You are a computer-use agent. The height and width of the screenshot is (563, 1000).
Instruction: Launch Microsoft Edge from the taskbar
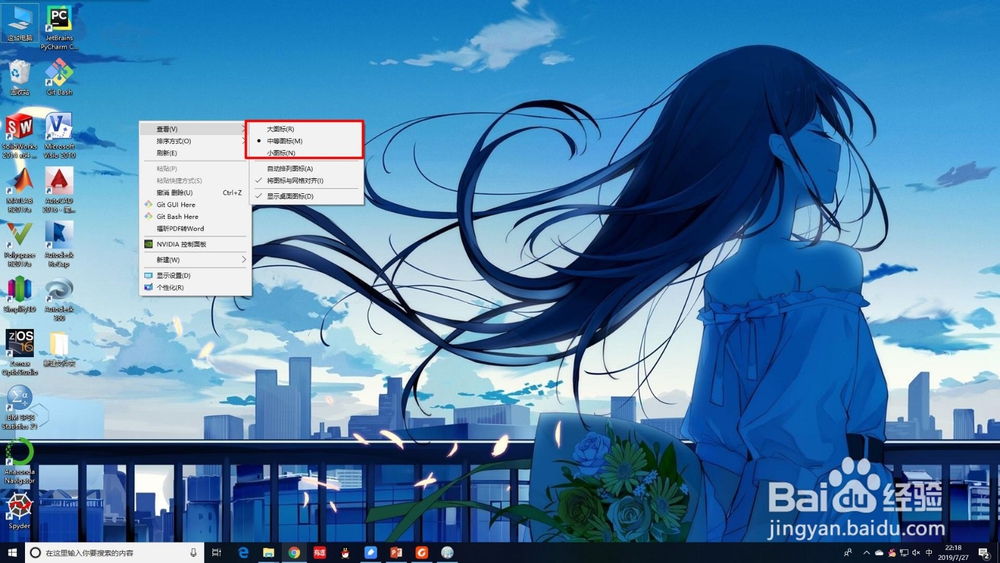tap(243, 553)
